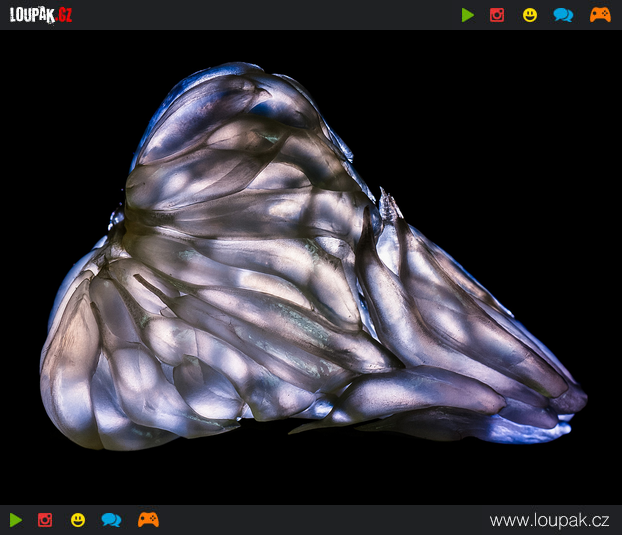Select the yellow smiley icon in the footer
Screen dimensions: 622x535
coord(78,520)
